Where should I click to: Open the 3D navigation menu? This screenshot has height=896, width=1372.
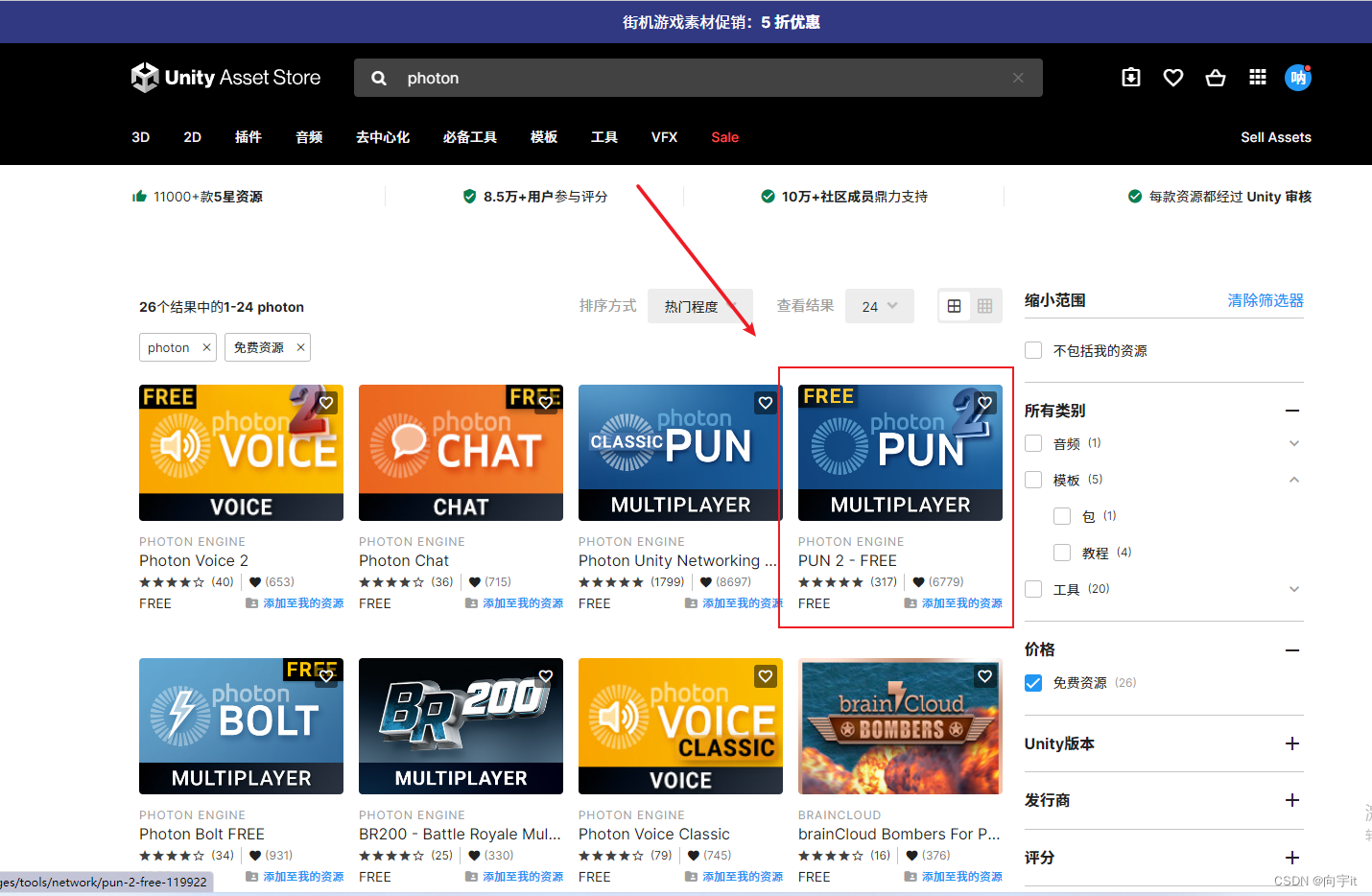[x=141, y=137]
